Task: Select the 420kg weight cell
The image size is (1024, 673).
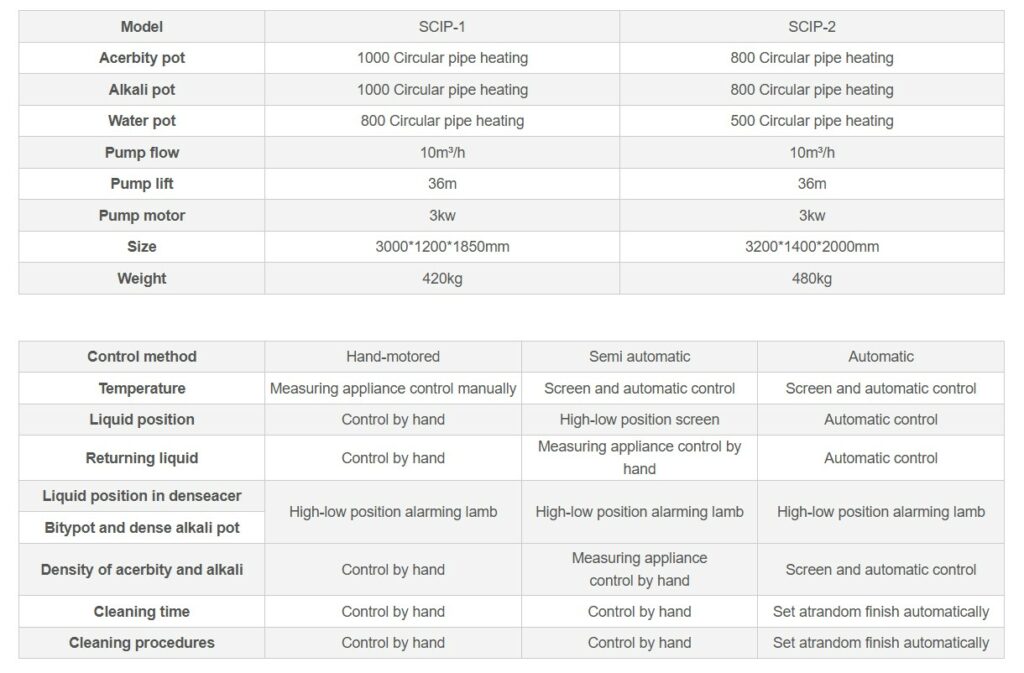Action: click(442, 279)
